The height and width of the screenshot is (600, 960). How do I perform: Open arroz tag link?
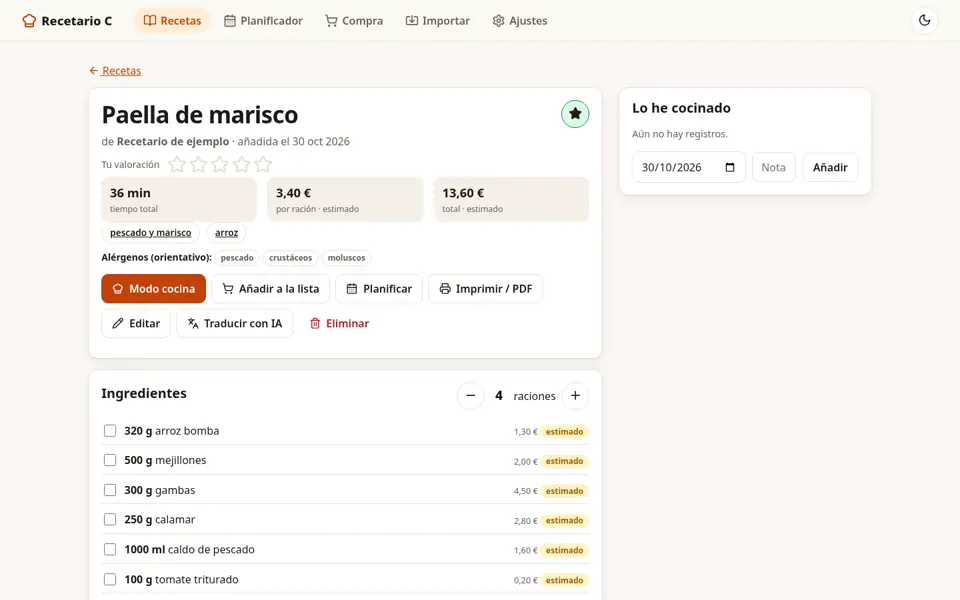tap(227, 233)
